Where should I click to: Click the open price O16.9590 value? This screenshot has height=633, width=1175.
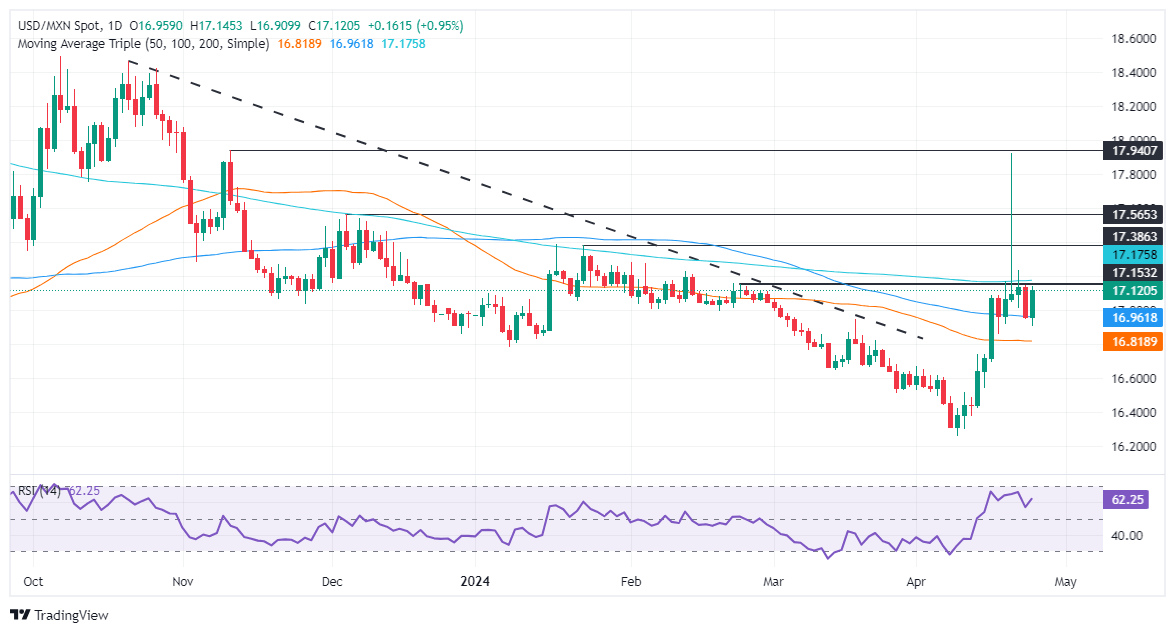(x=156, y=25)
